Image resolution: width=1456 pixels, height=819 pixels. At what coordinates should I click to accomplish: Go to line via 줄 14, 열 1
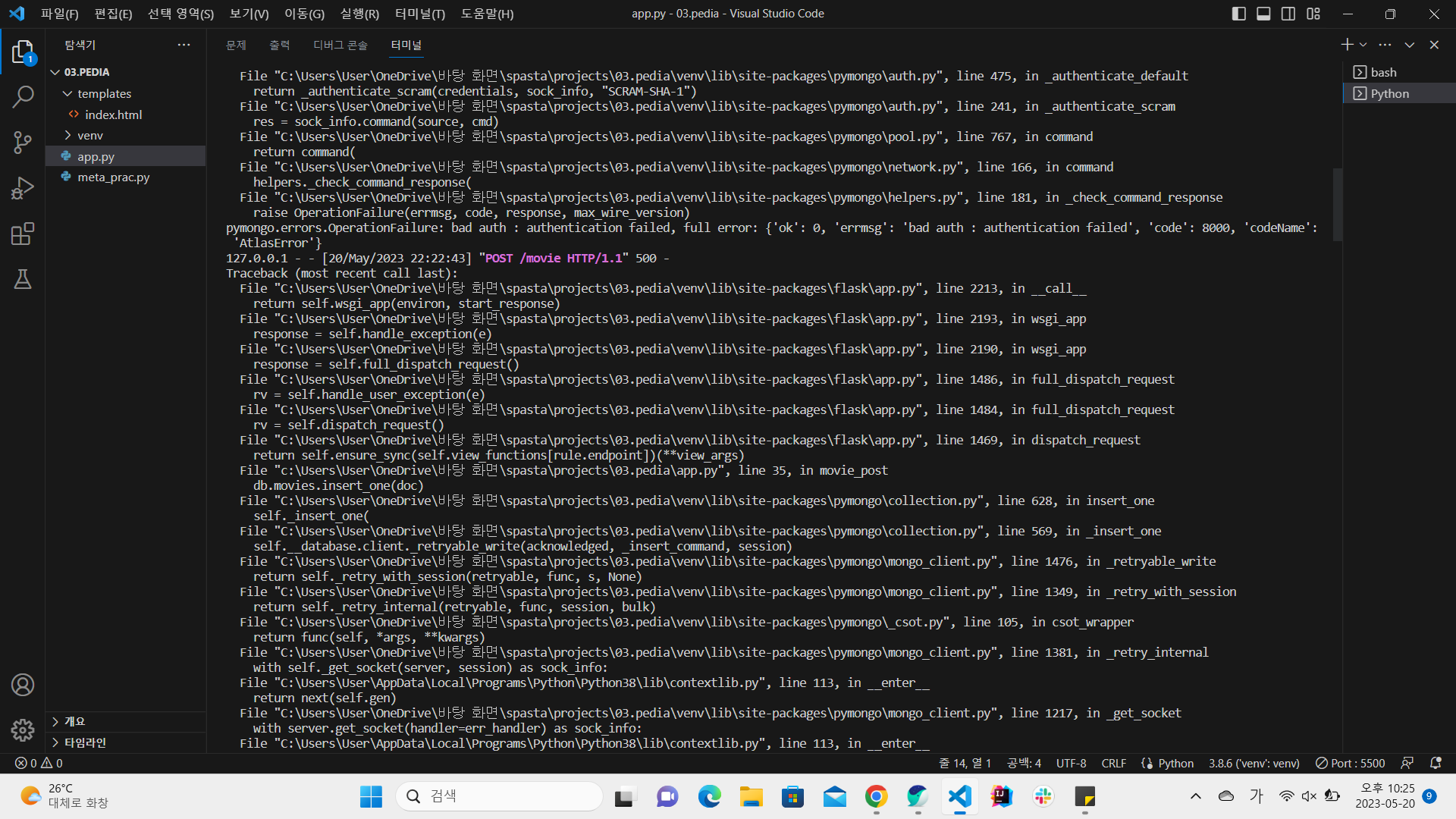965,763
